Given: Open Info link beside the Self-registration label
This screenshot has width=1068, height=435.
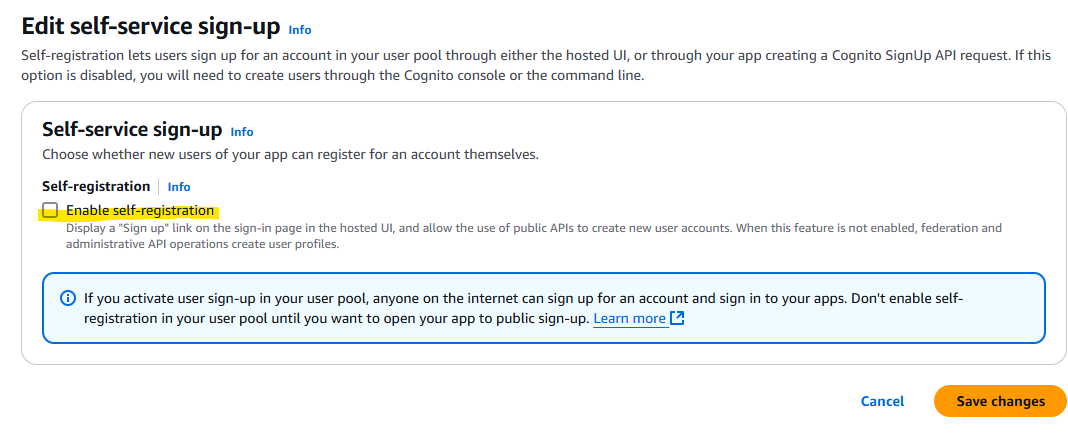Looking at the screenshot, I should coord(179,186).
